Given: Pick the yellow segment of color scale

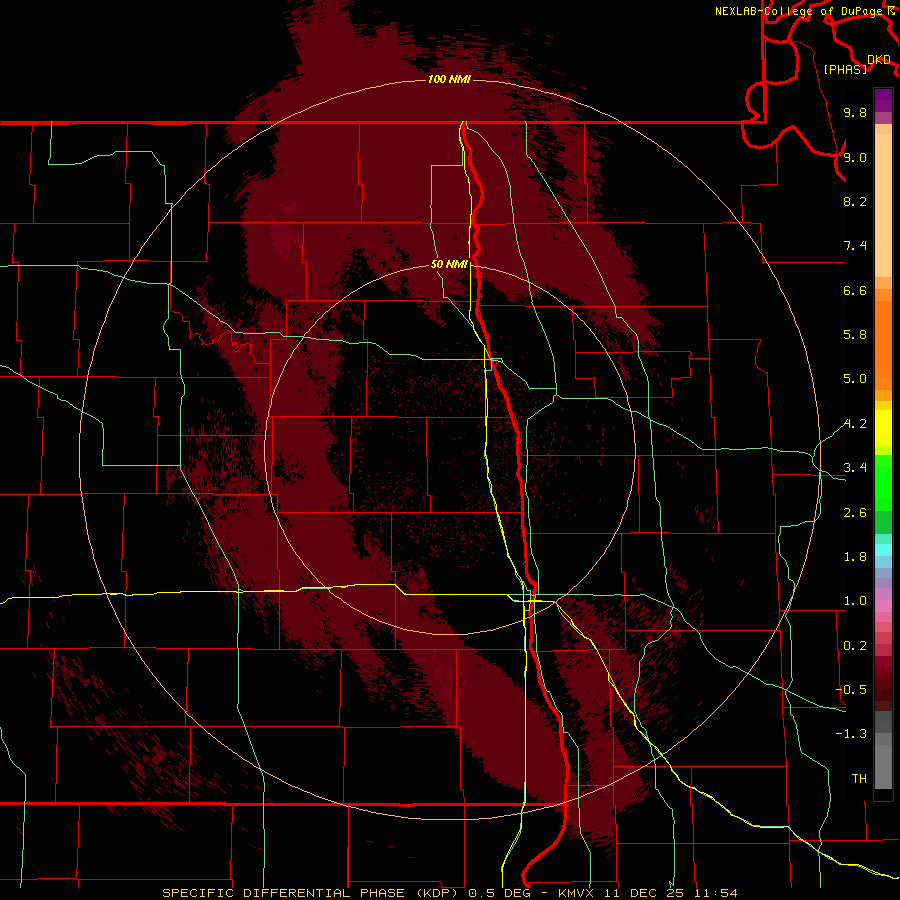Looking at the screenshot, I should click(883, 428).
